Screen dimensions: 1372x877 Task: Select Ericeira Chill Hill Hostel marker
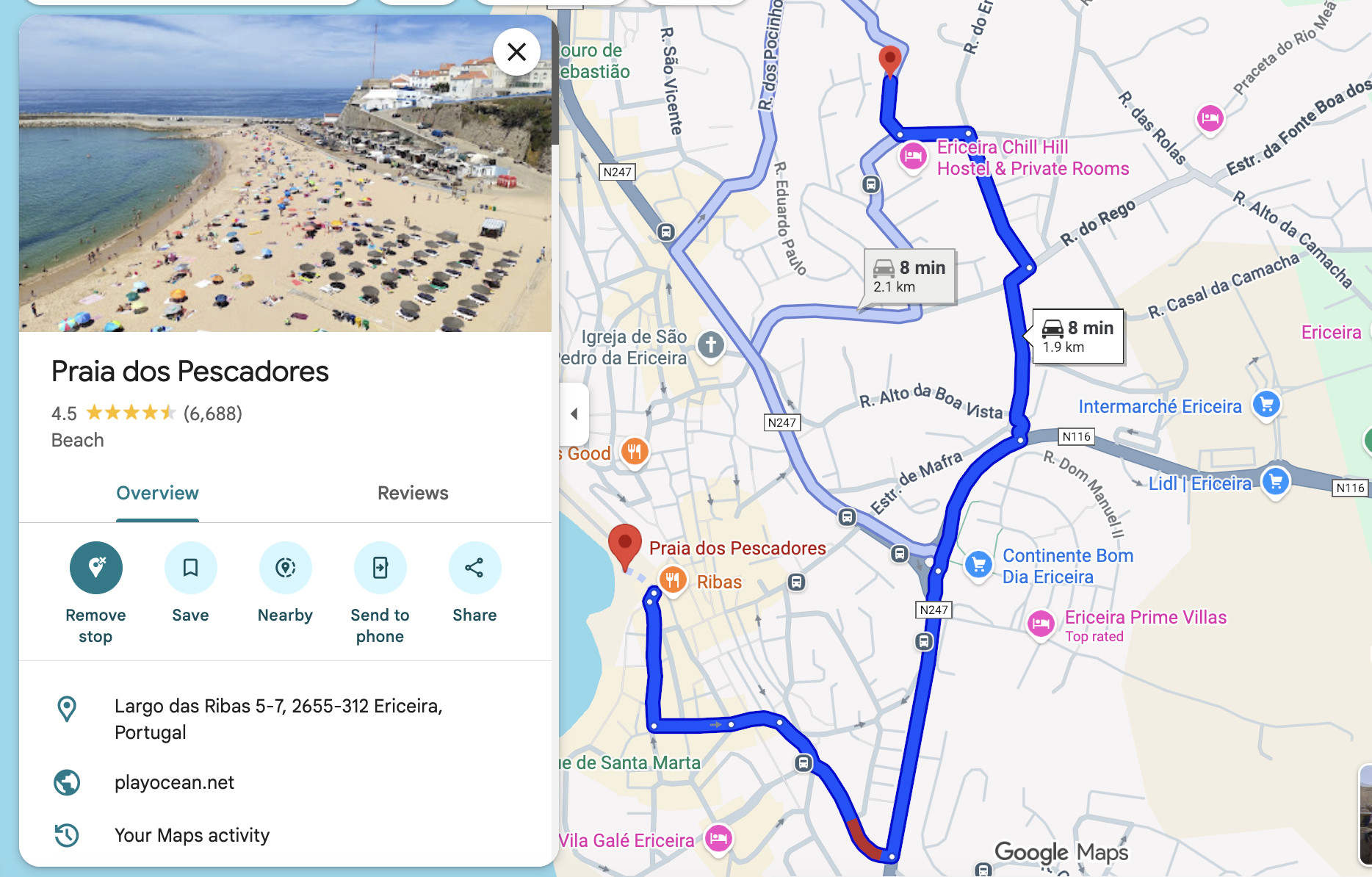pyautogui.click(x=913, y=156)
